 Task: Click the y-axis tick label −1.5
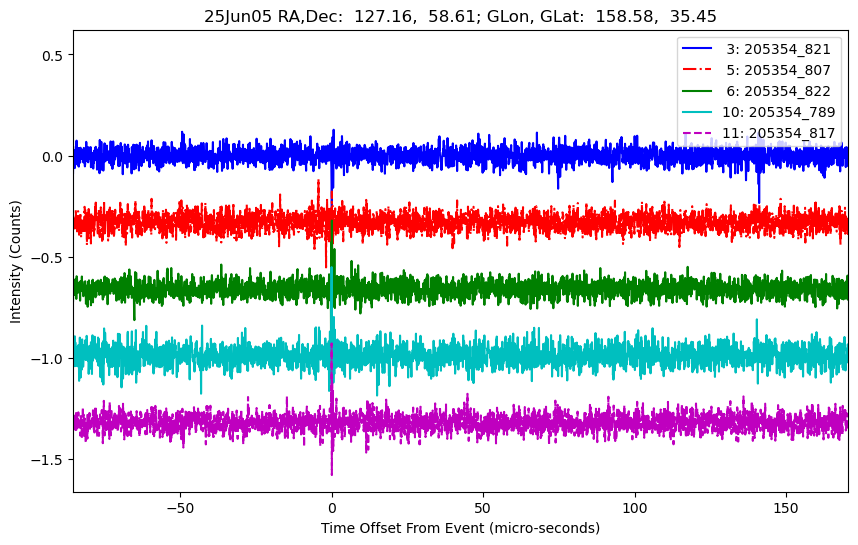[x=47, y=460]
